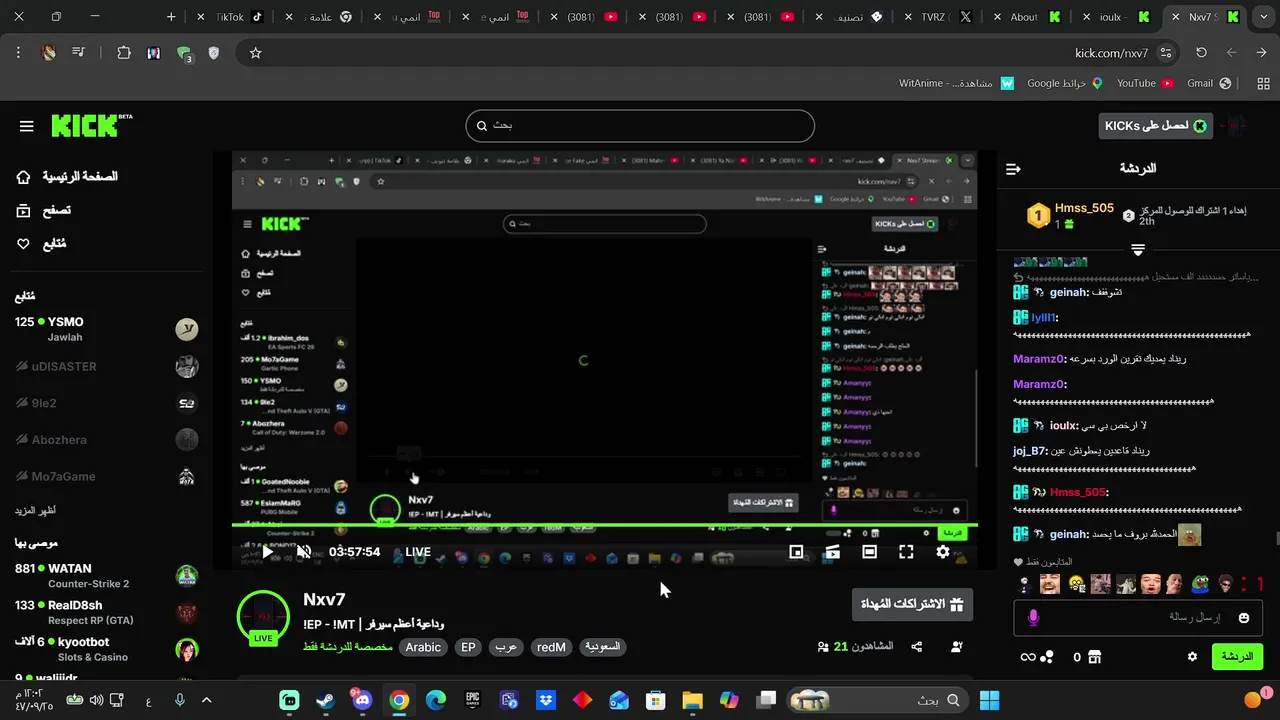Open Abozhera channel in sidebar
This screenshot has width=1280, height=720.
(107, 440)
